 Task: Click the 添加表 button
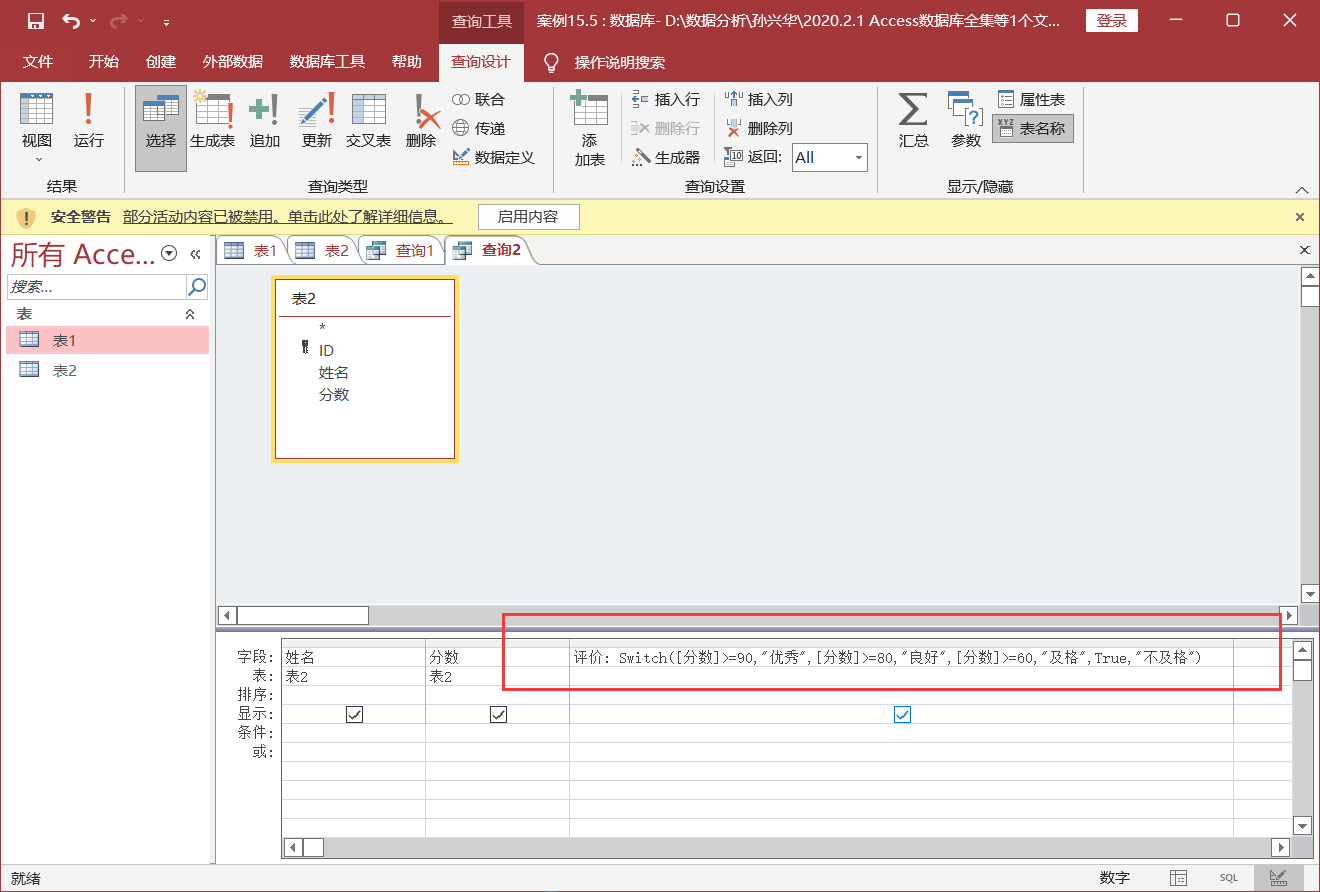[x=590, y=128]
